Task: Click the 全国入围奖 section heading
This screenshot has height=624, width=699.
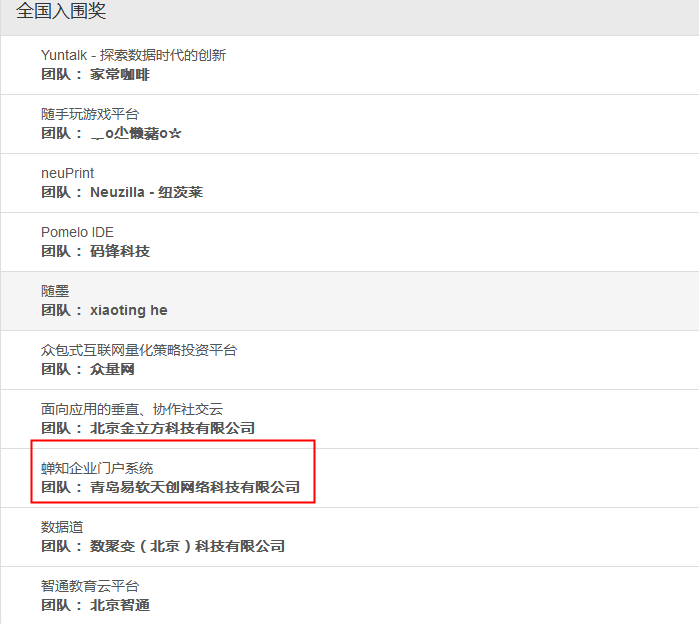Action: [x=61, y=11]
